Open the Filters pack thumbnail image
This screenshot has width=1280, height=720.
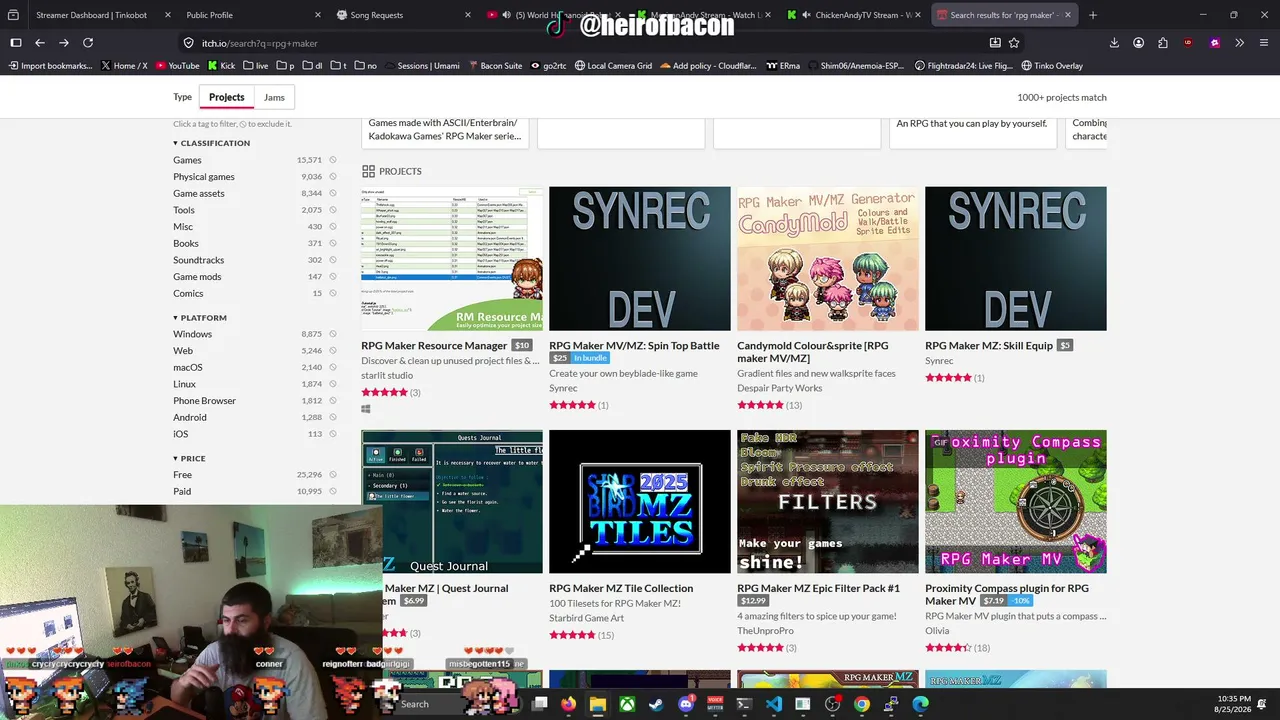pos(828,502)
